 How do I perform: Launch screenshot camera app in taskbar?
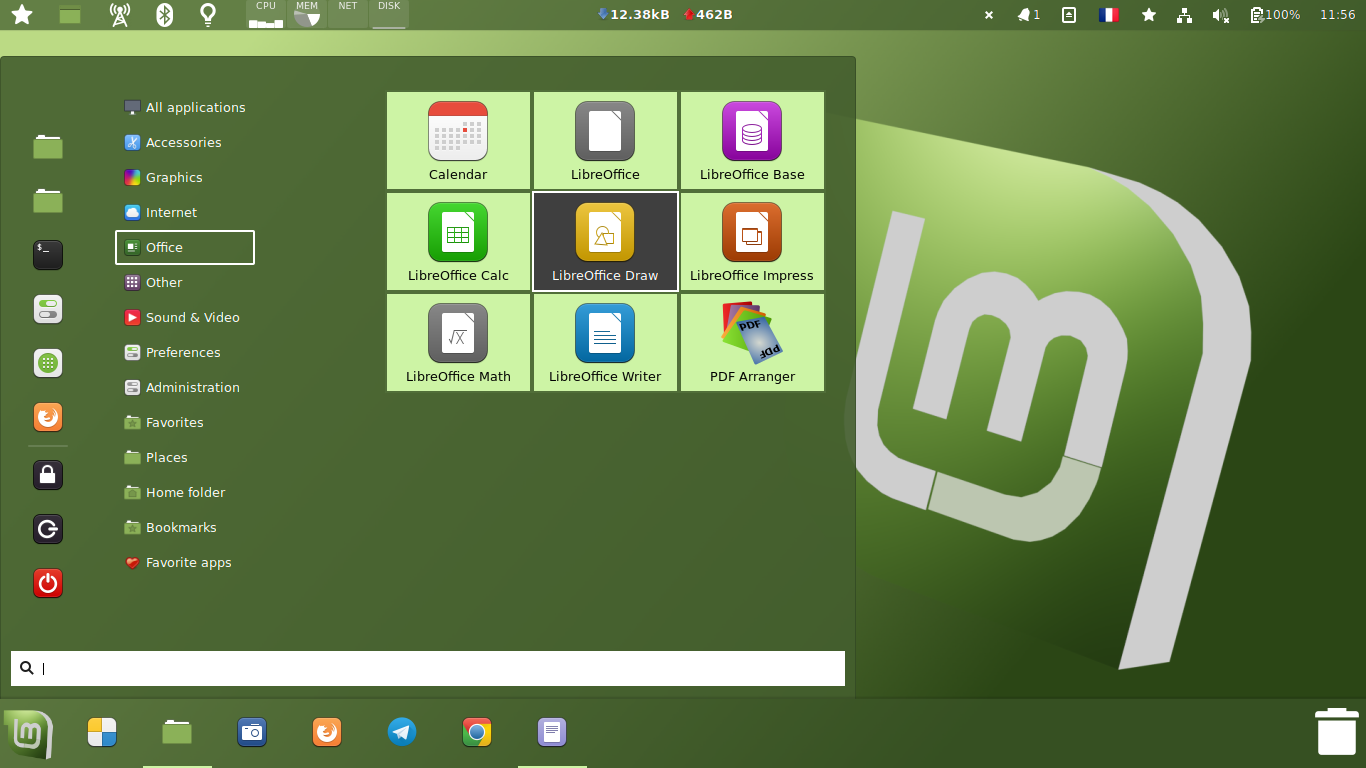click(252, 733)
